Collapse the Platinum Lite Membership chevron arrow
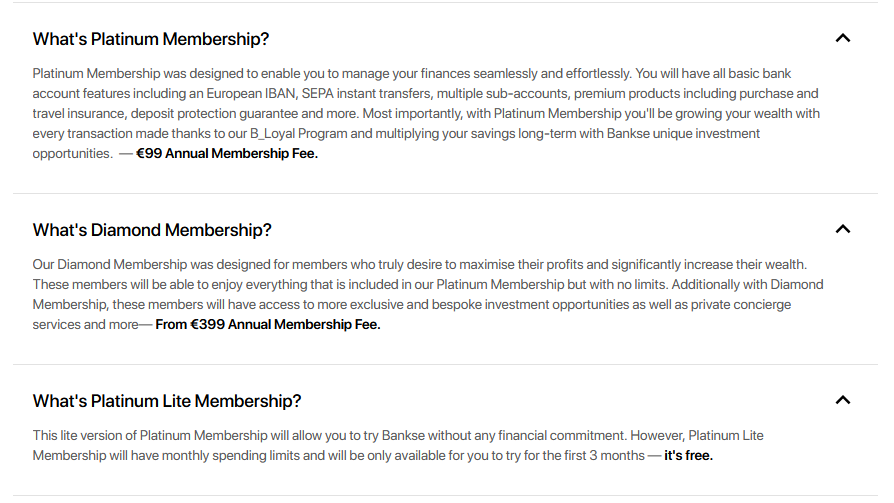Viewport: 894px width, 503px height. pos(842,400)
